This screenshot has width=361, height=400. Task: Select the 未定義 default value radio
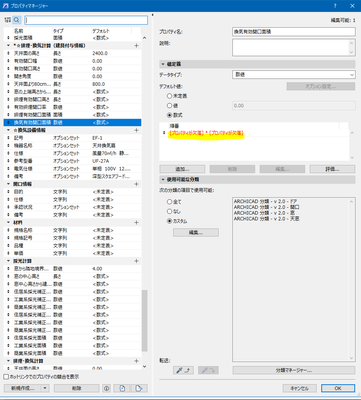click(169, 96)
